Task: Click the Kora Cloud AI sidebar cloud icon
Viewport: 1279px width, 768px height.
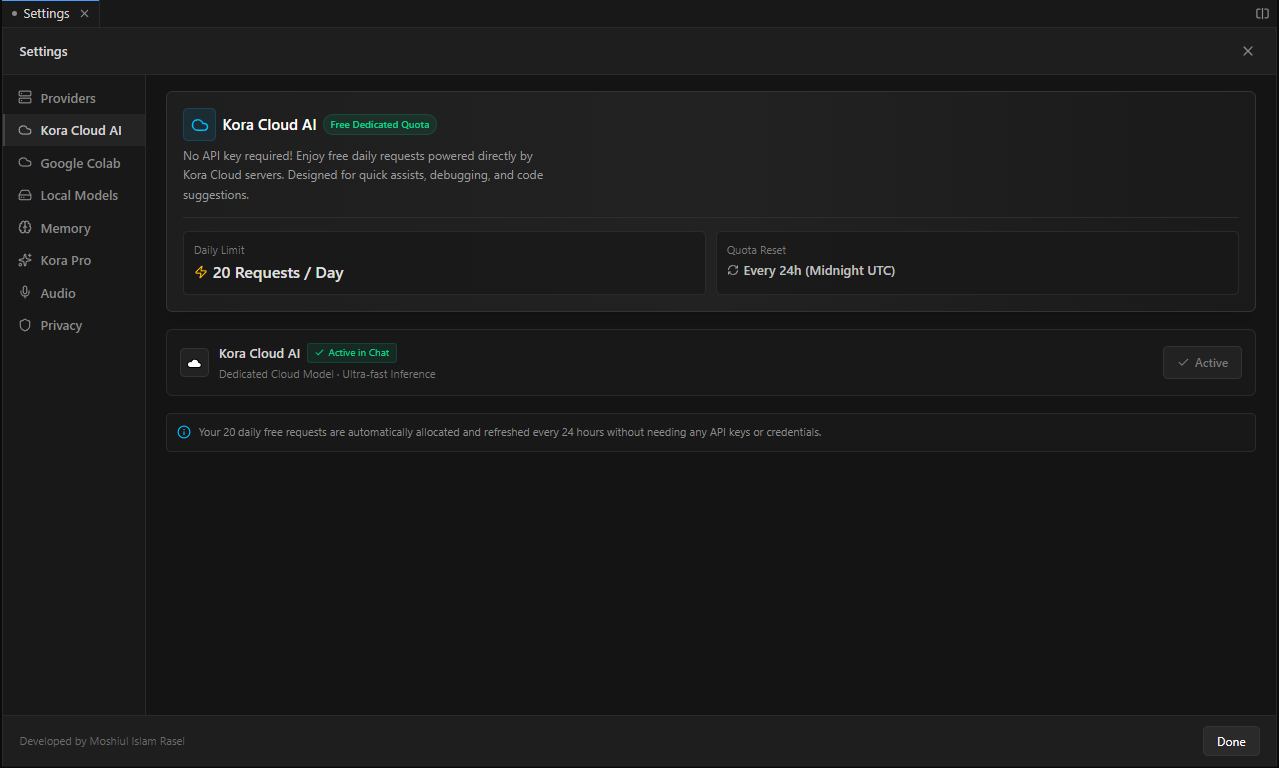Action: tap(25, 130)
